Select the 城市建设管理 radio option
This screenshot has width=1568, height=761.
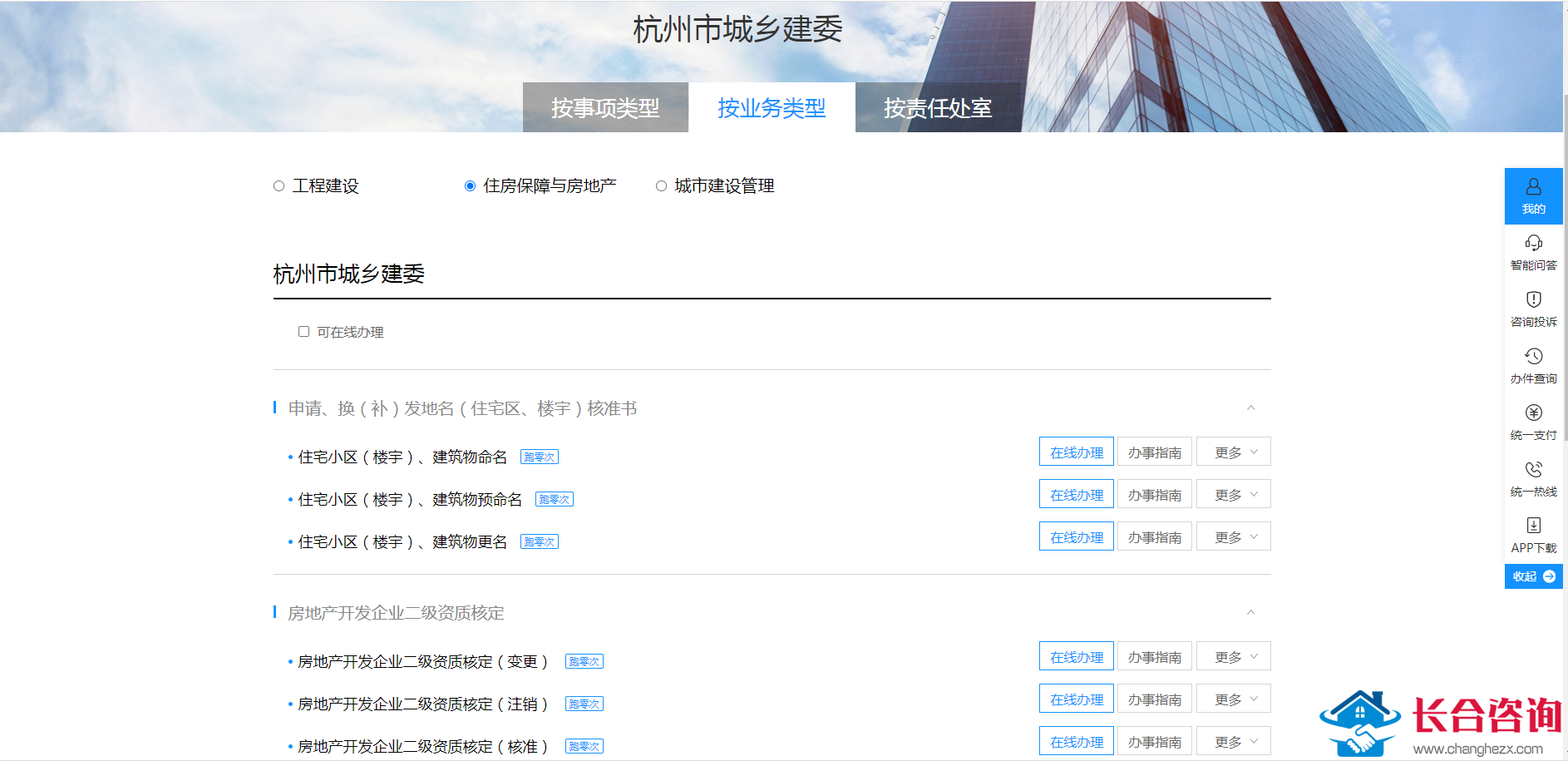[661, 186]
